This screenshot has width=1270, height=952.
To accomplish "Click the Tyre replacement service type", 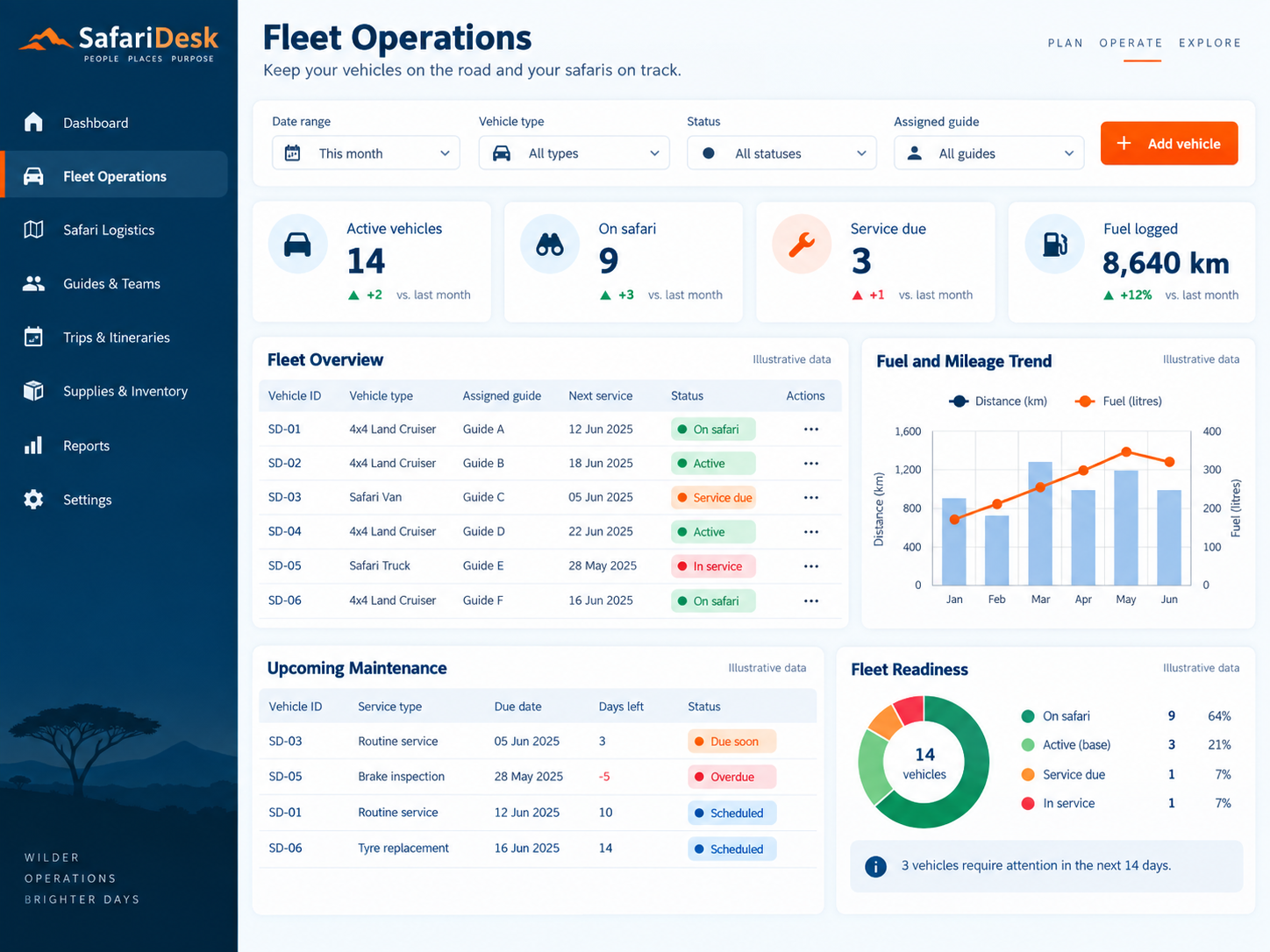I will point(403,849).
